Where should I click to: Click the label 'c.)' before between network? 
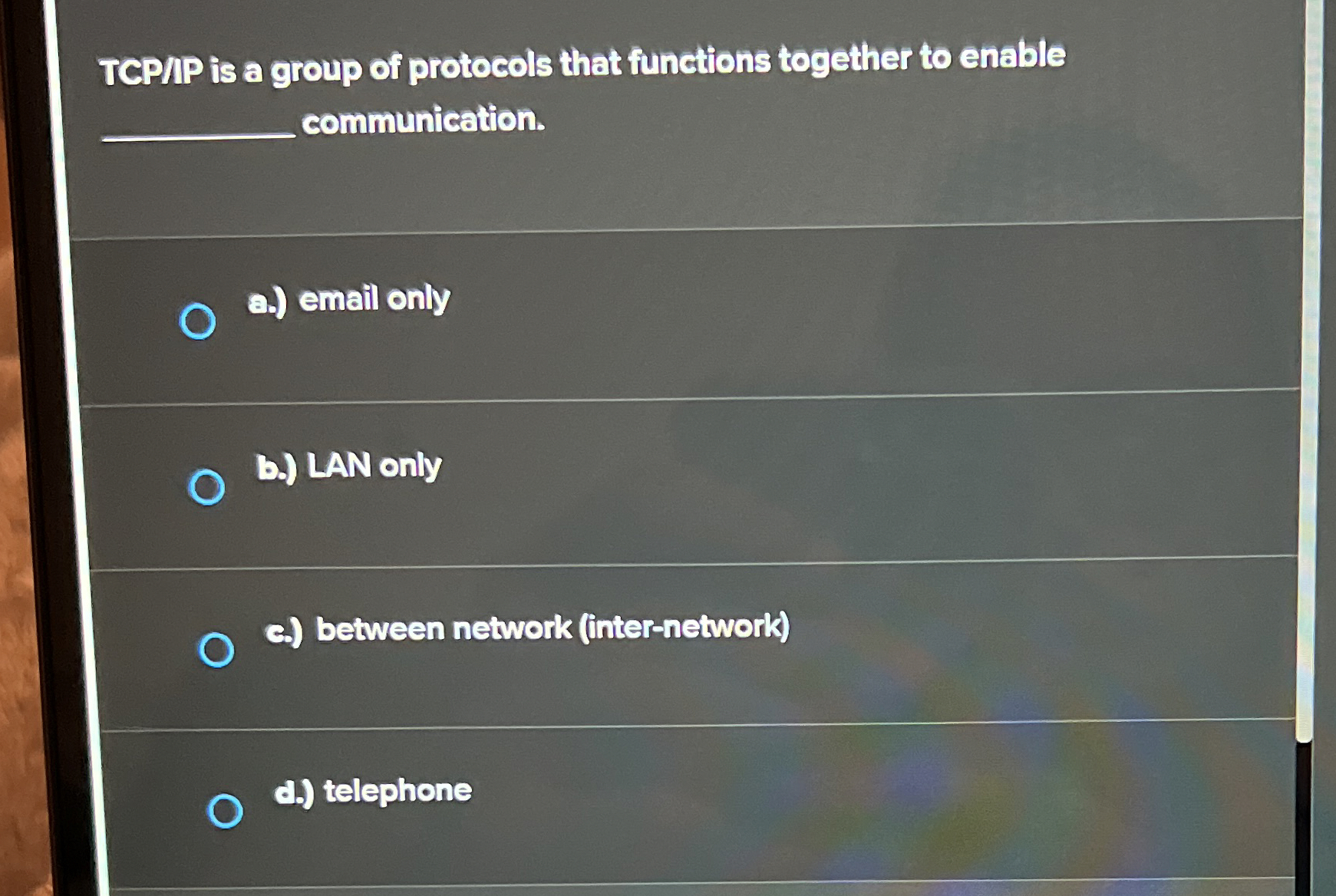(284, 629)
